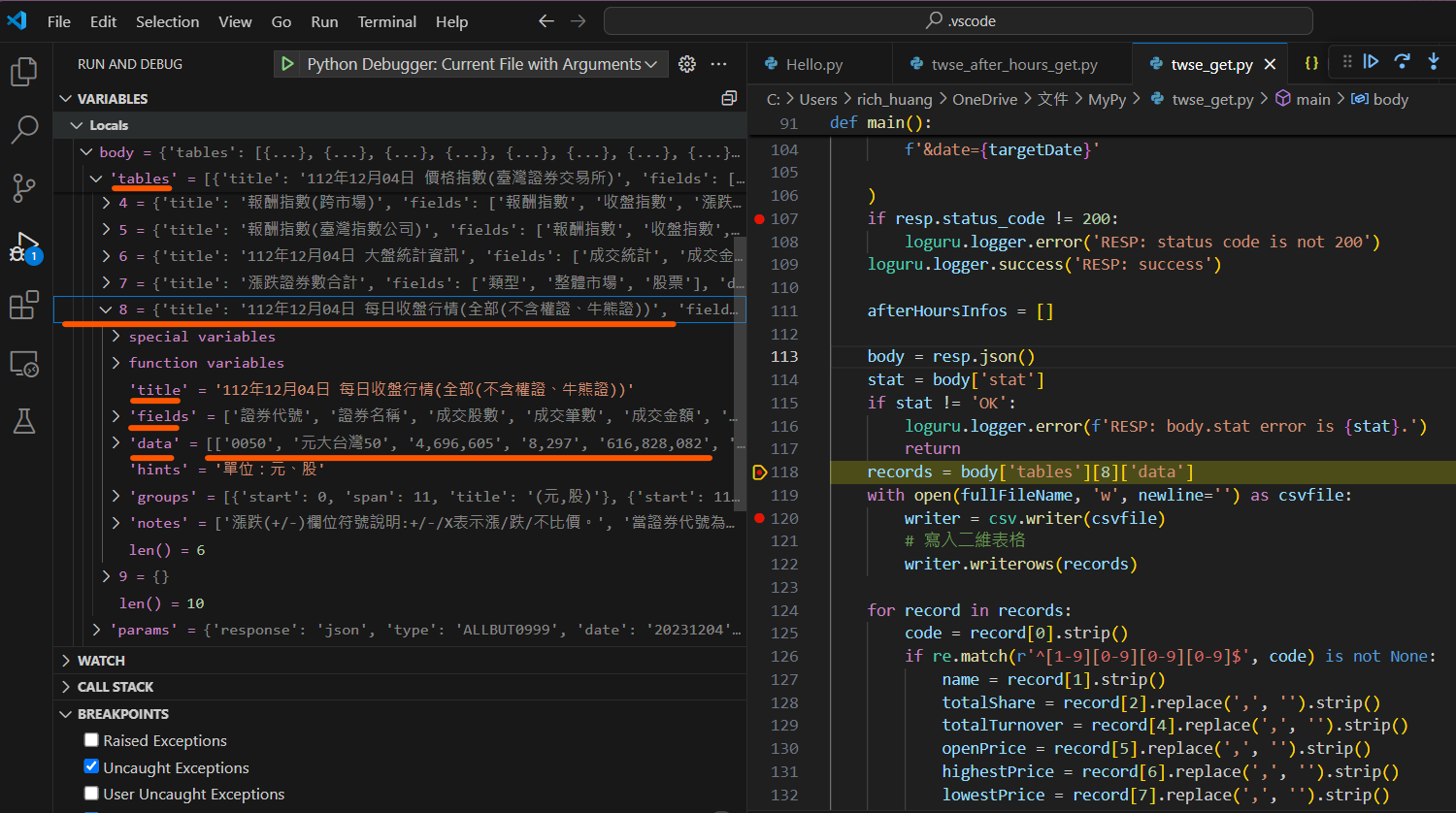Click the debug Continue button
This screenshot has width=1456, height=813.
coord(1371,62)
